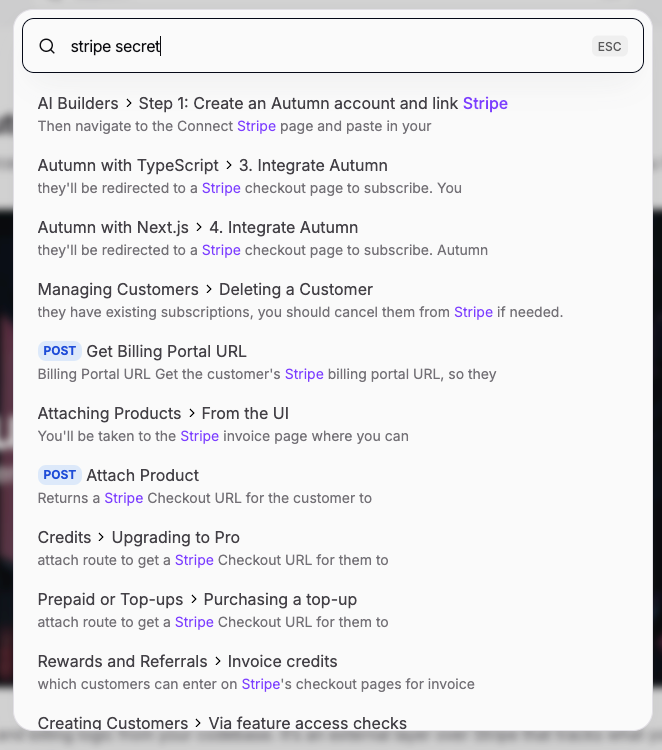This screenshot has height=750, width=662.
Task: Click POST badge beside Attach Product
Action: click(60, 475)
